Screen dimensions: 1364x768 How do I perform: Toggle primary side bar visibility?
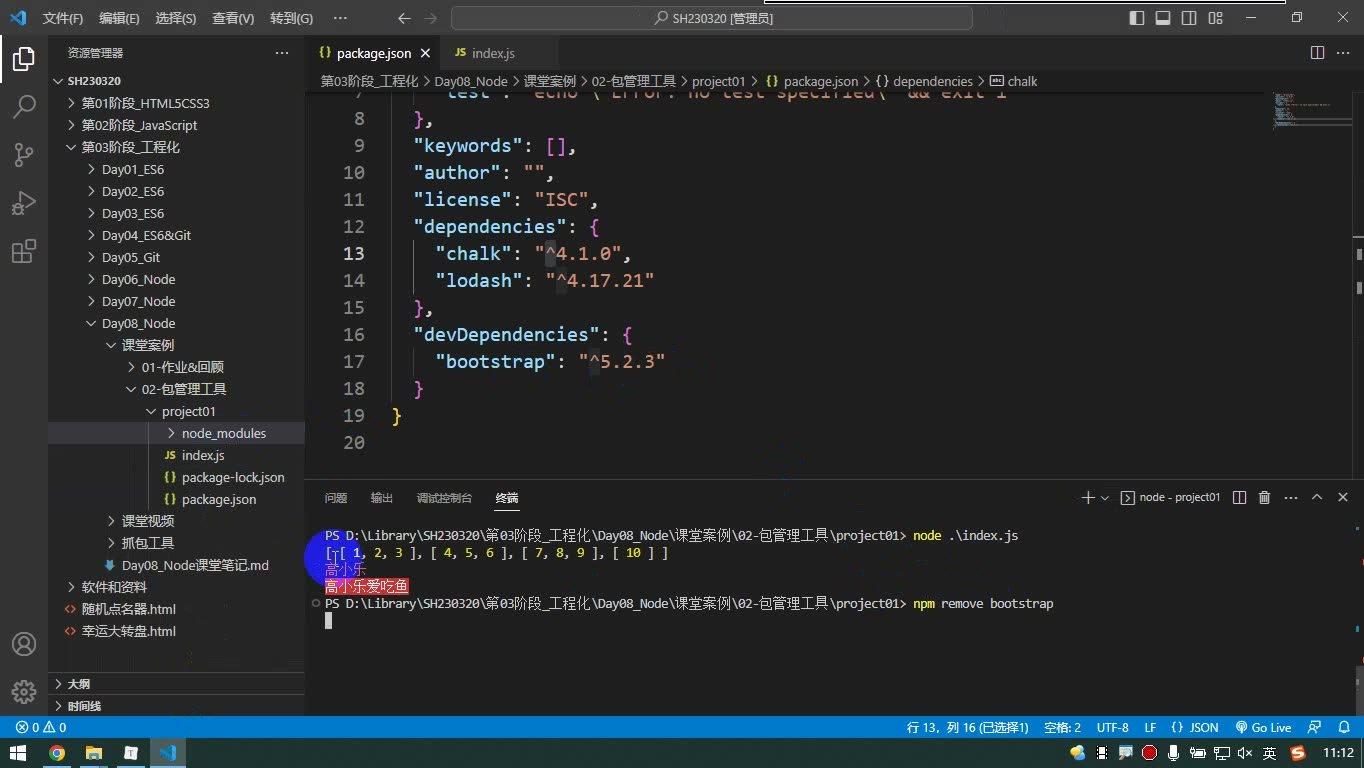click(1137, 18)
